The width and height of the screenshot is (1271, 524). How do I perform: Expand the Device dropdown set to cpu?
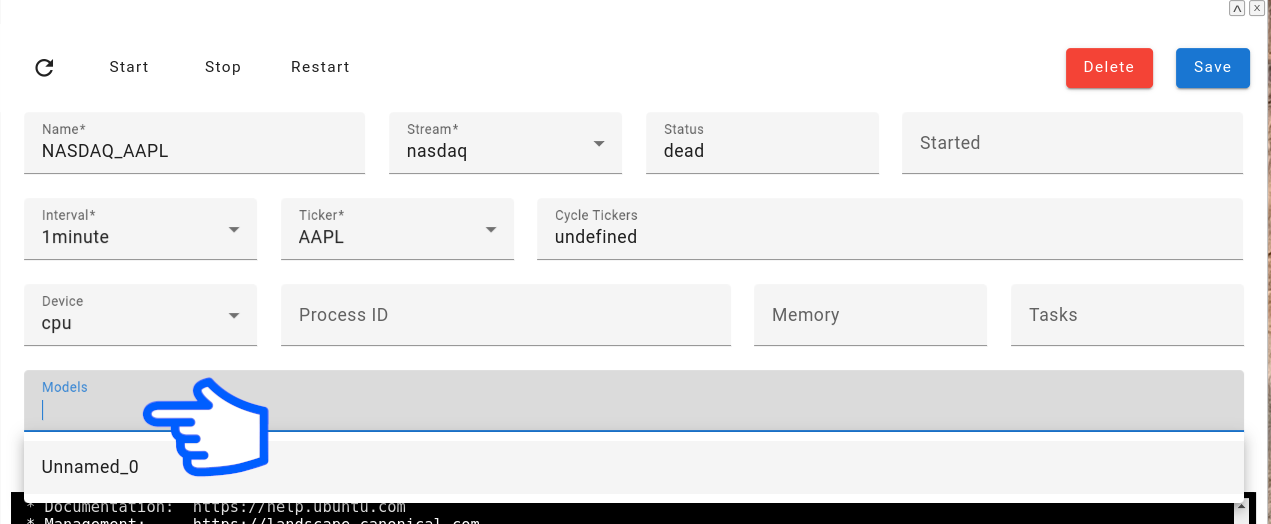pos(140,315)
